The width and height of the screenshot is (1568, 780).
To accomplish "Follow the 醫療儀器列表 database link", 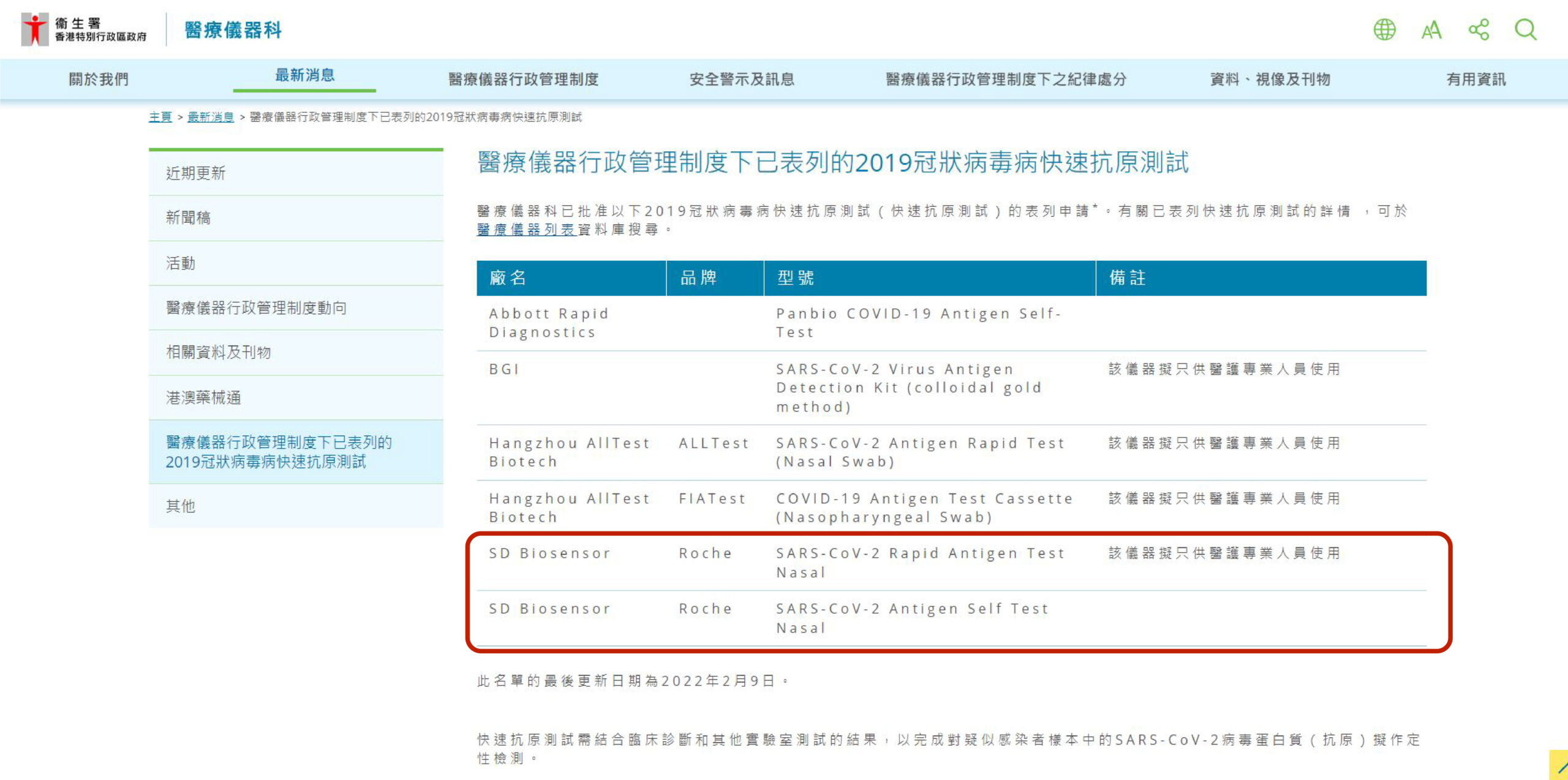I will tap(527, 230).
